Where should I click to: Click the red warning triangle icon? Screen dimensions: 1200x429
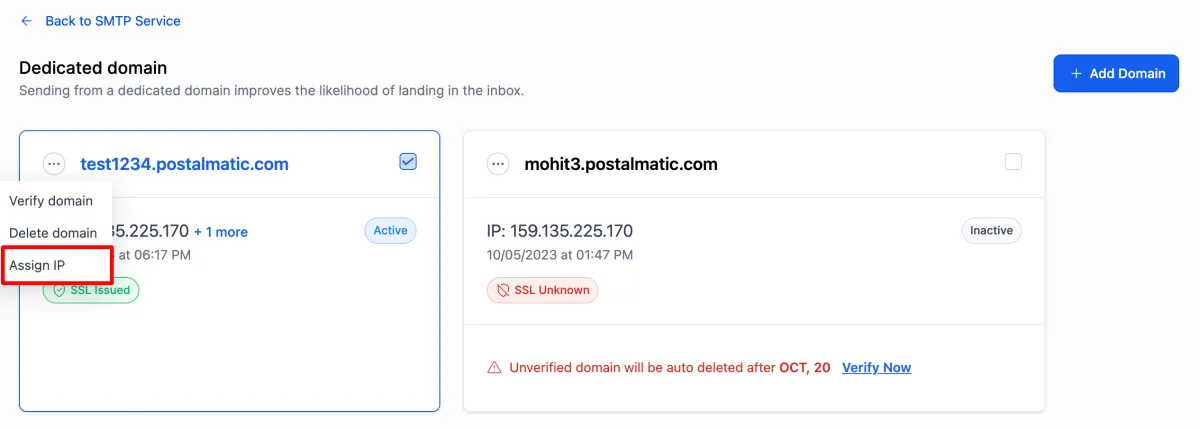494,368
